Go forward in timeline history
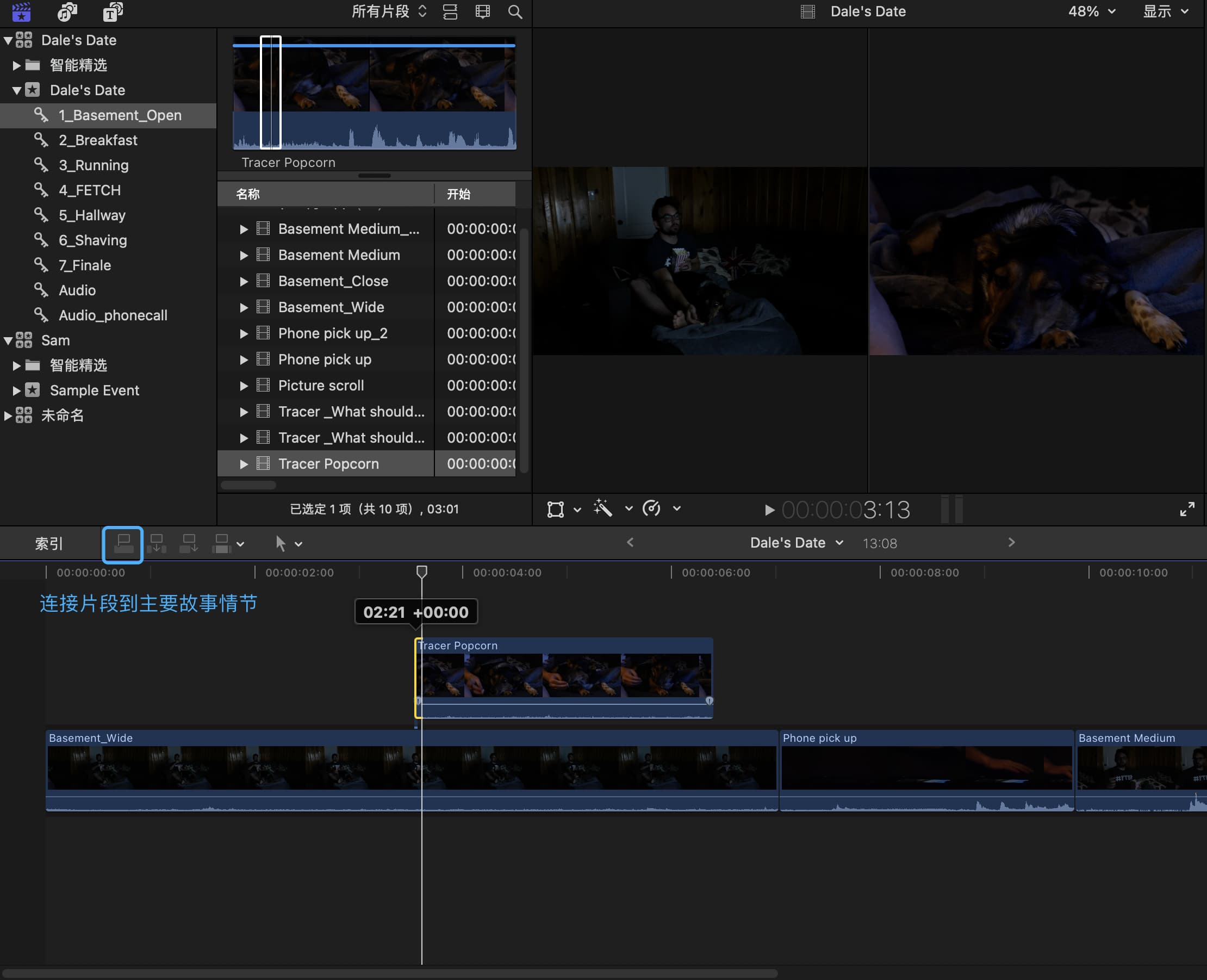Screen dimensions: 1207x980 tap(1011, 543)
